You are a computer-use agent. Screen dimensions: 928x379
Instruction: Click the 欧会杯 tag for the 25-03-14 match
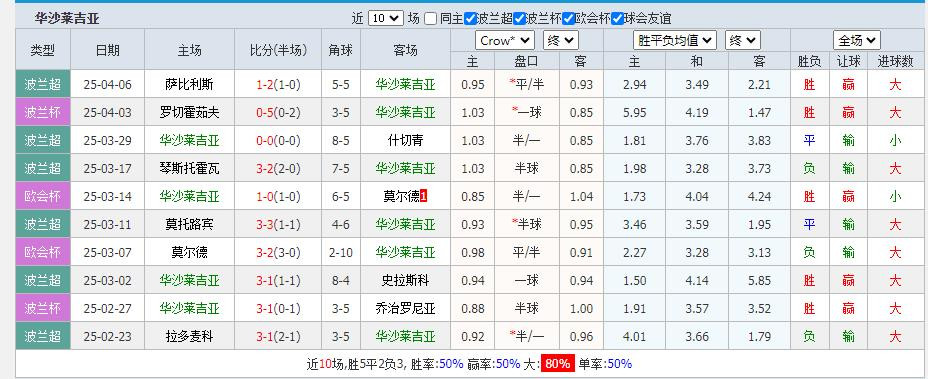pyautogui.click(x=43, y=196)
